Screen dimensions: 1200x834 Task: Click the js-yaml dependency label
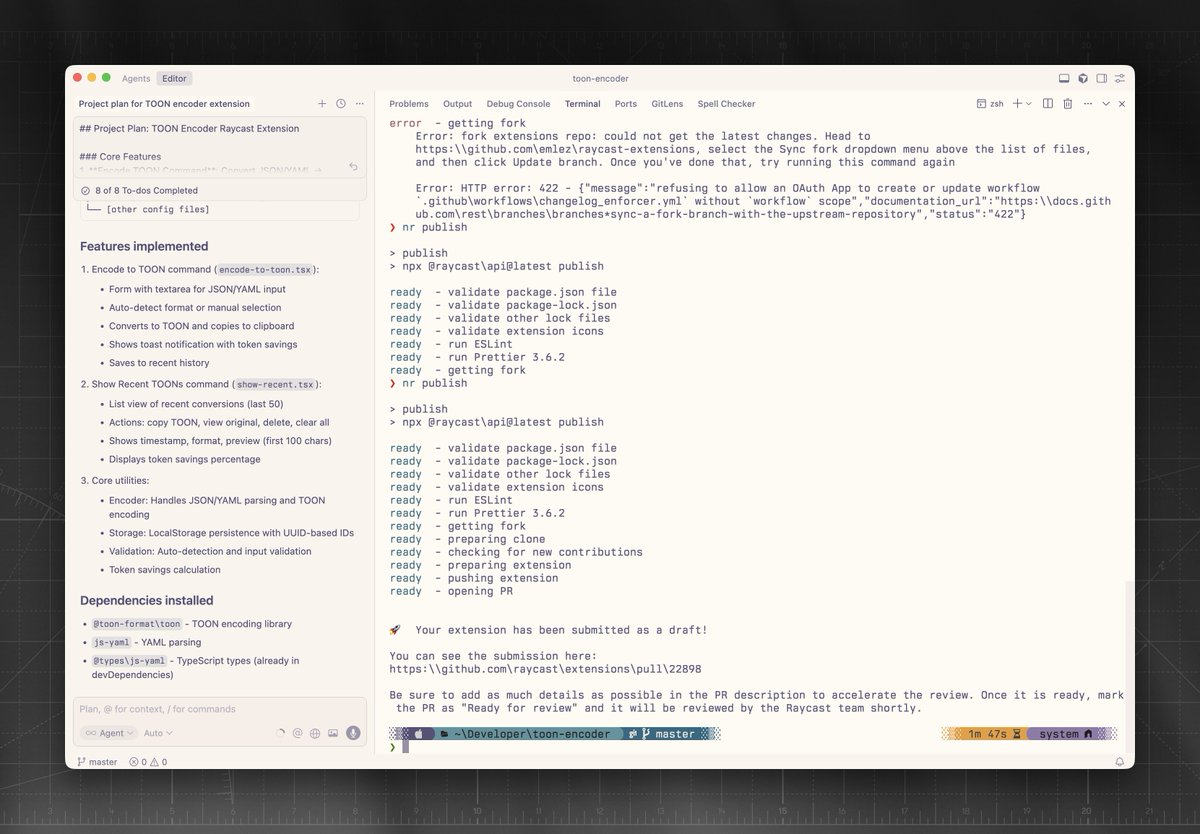coord(111,642)
